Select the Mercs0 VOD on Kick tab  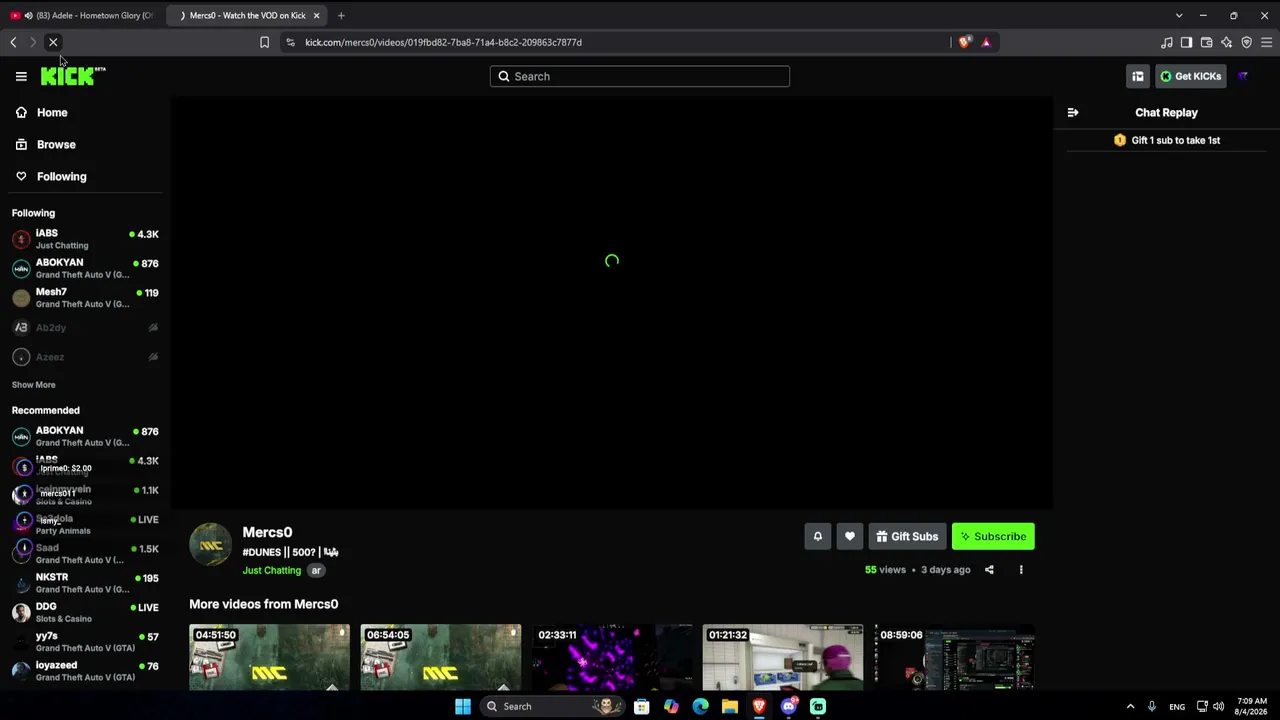click(x=248, y=16)
